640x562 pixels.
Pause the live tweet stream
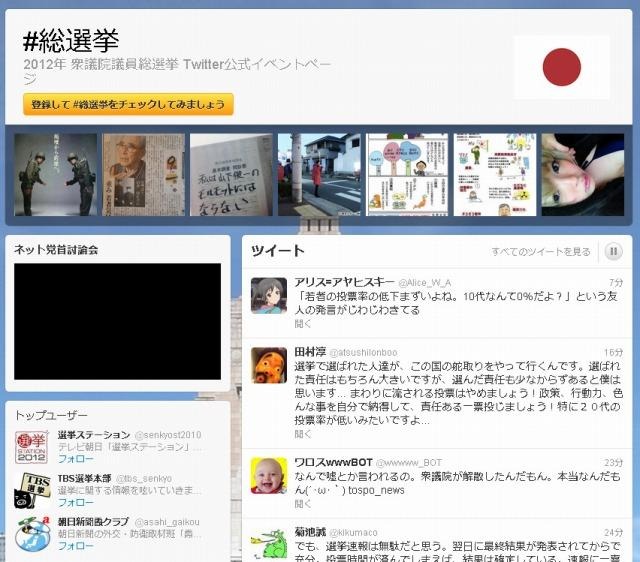[x=614, y=252]
